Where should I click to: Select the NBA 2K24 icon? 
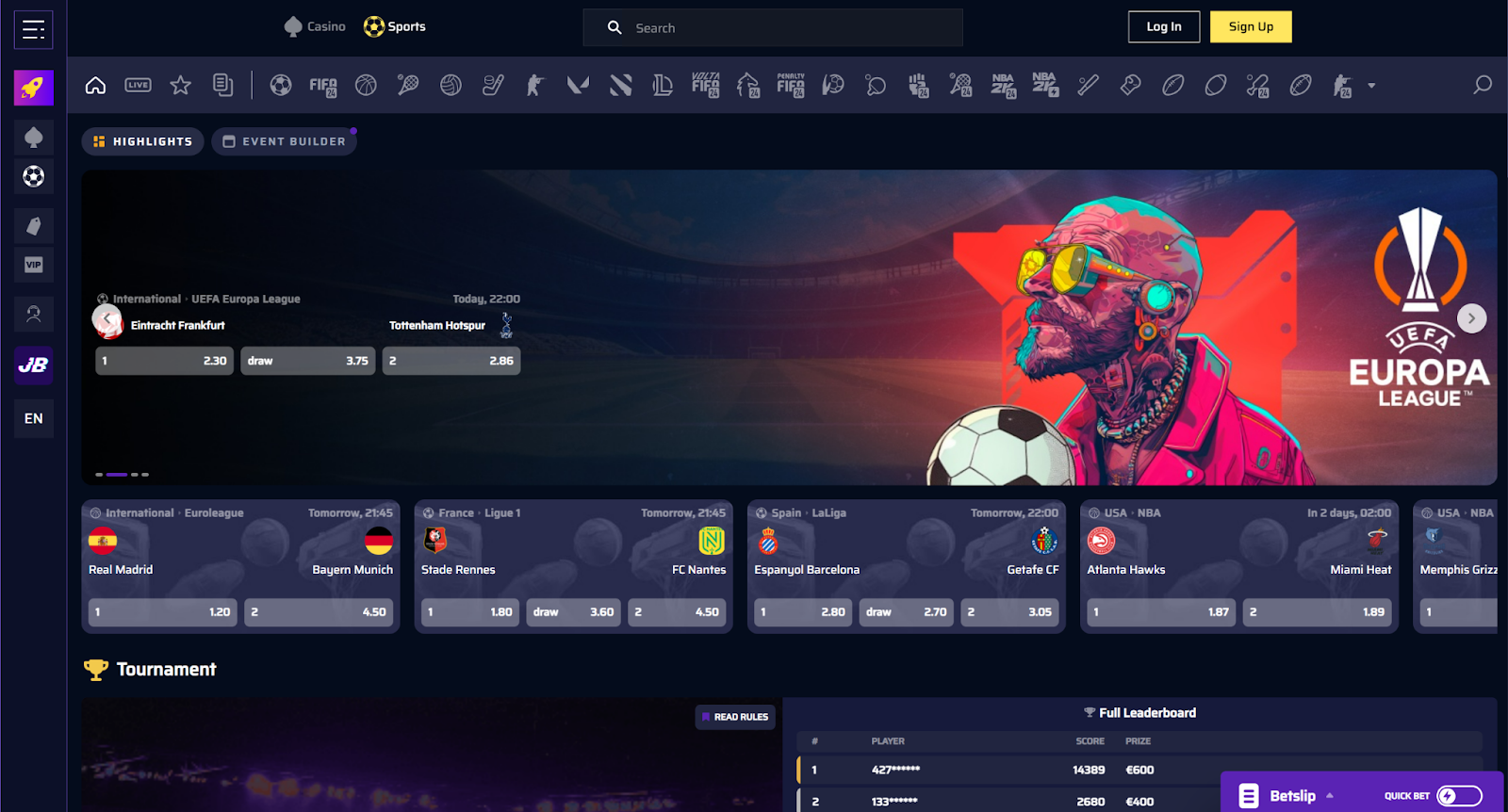tap(1003, 86)
